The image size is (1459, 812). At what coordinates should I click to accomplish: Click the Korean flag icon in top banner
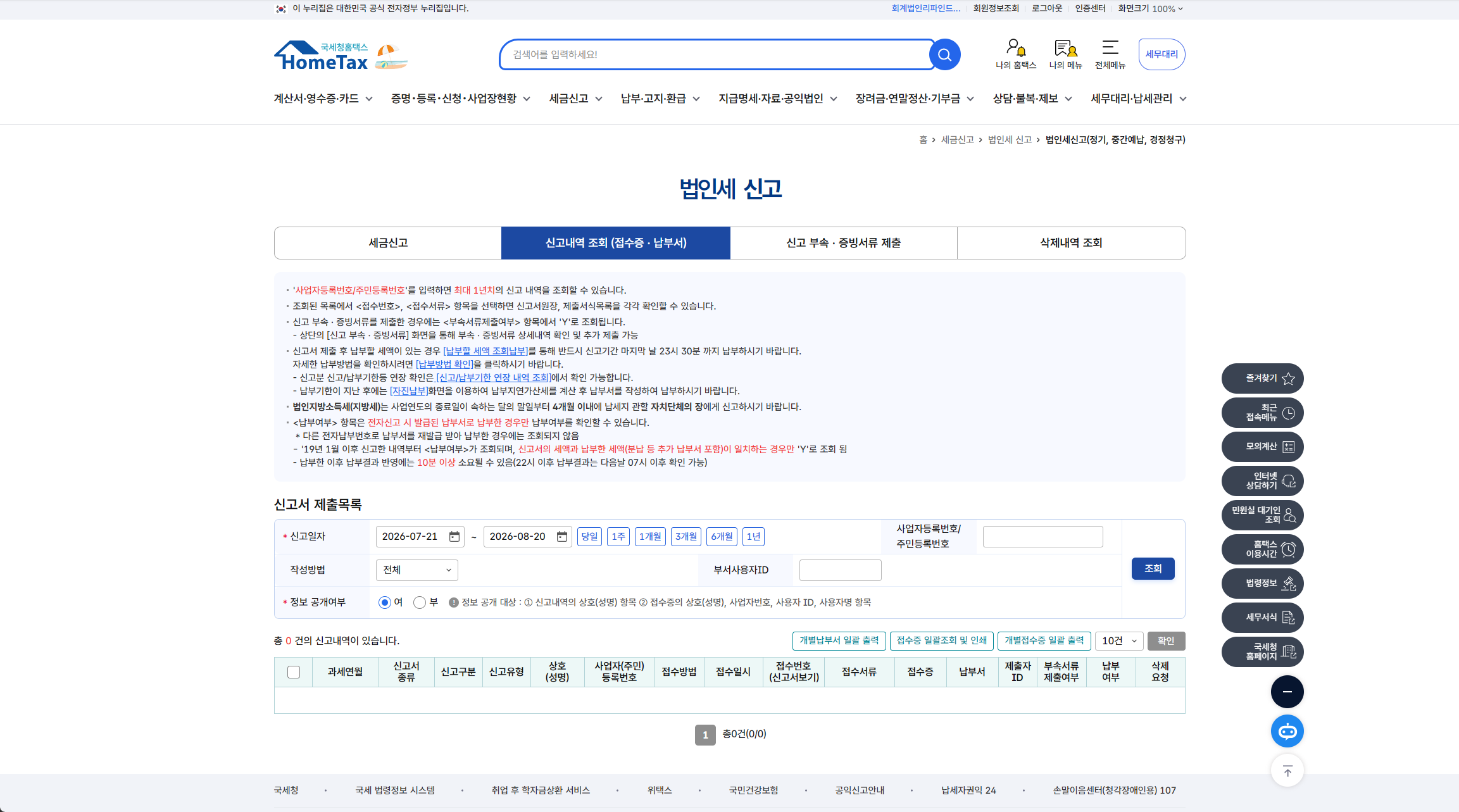click(281, 9)
